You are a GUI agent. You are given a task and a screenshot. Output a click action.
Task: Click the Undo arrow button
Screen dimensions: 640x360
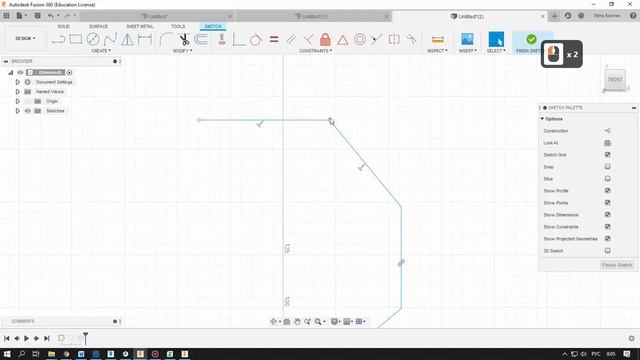point(51,16)
